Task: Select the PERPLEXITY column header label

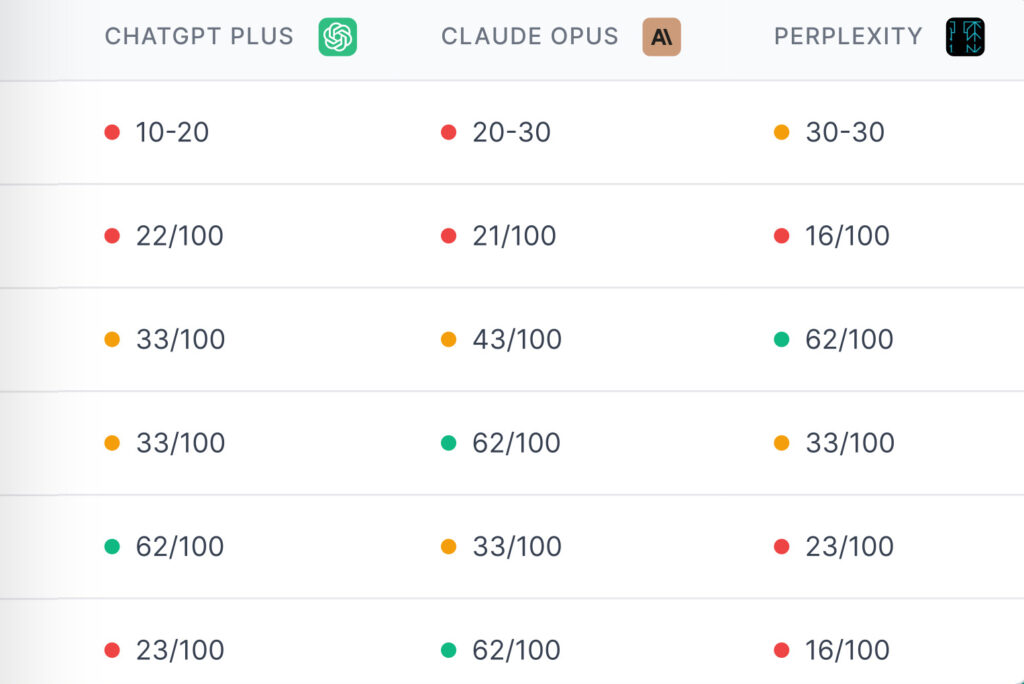Action: click(848, 37)
